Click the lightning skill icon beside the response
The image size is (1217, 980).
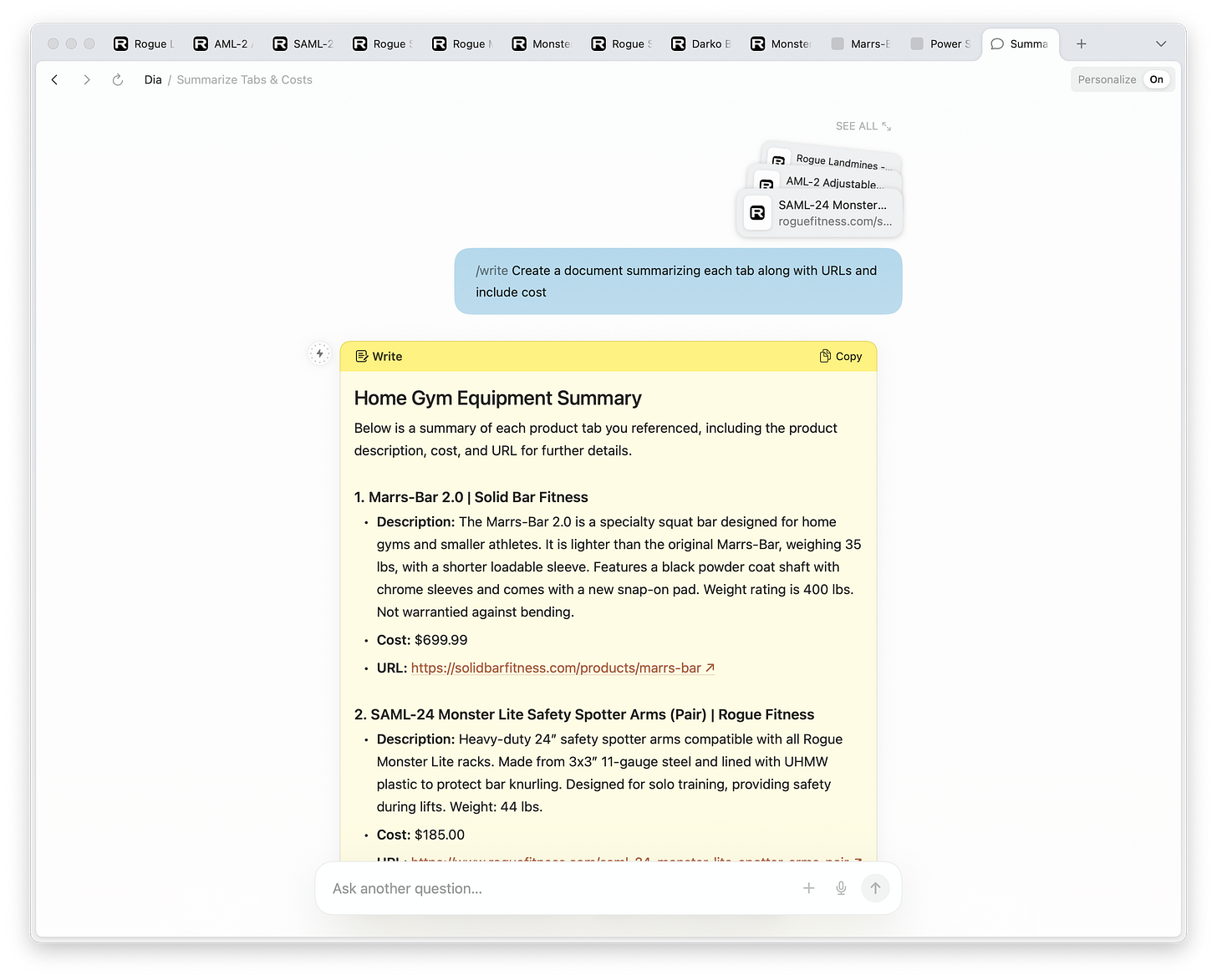[319, 353]
